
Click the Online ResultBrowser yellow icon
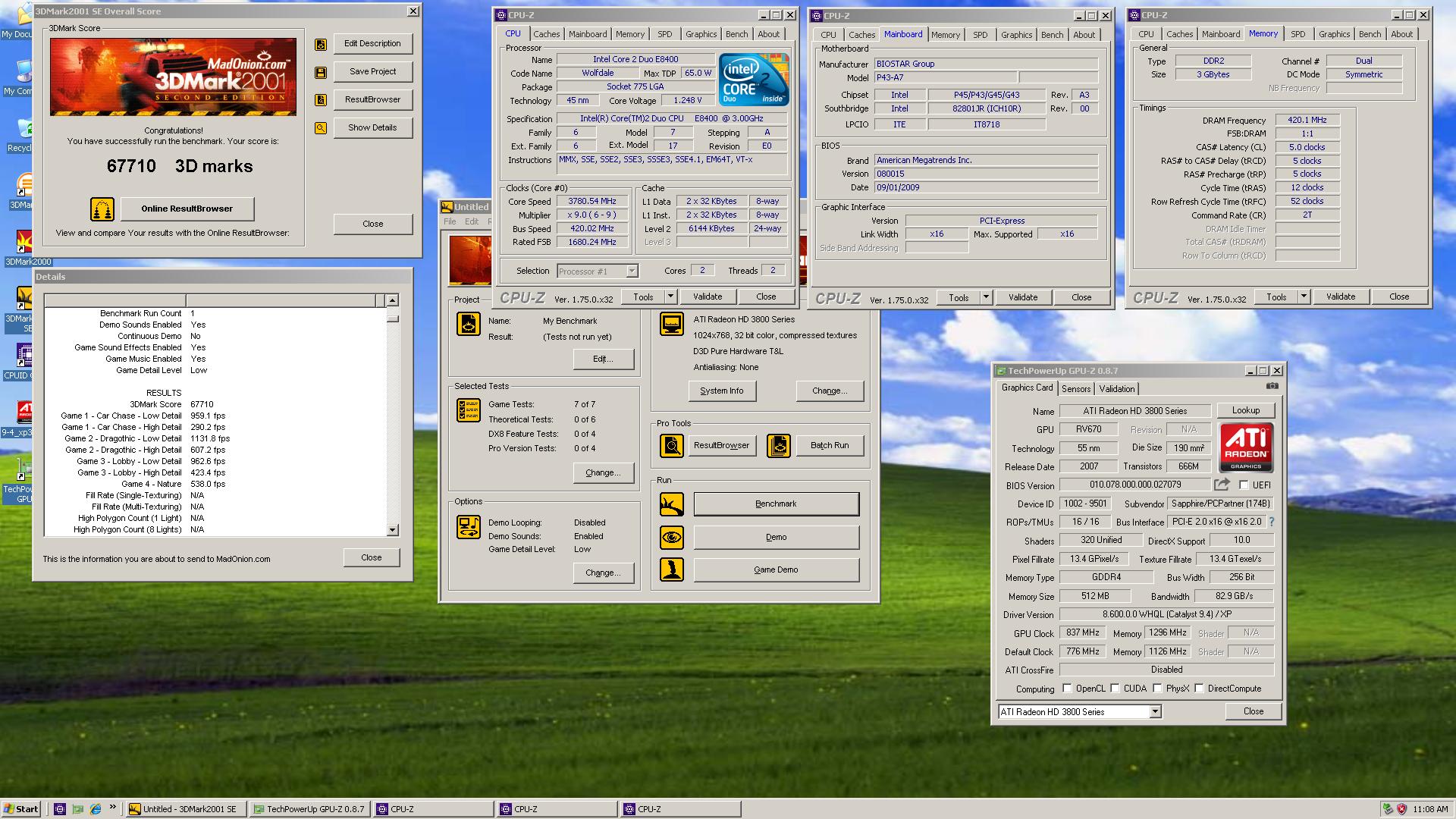pyautogui.click(x=102, y=209)
